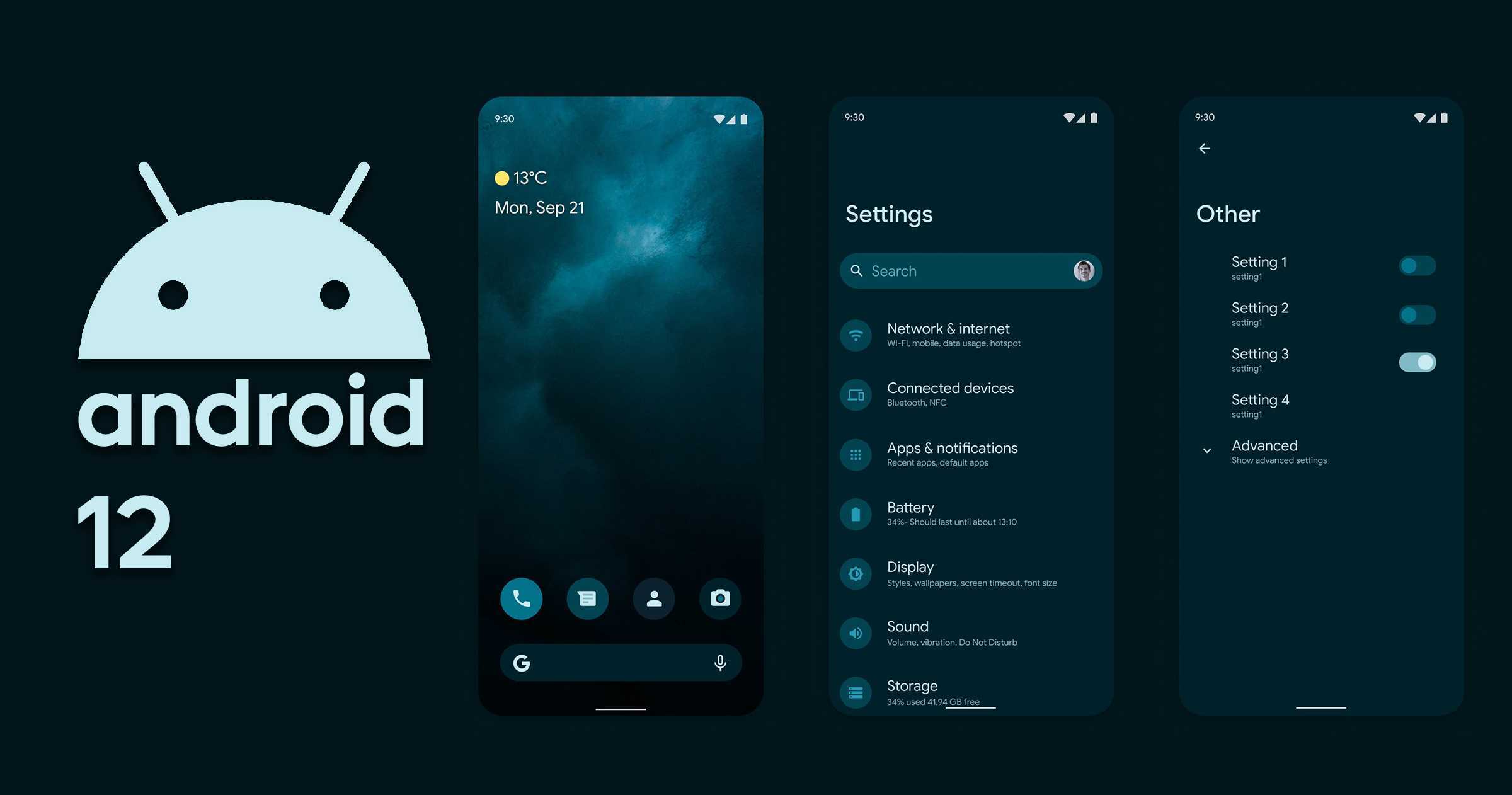This screenshot has width=1512, height=795.
Task: Open the Google Search bar
Action: click(621, 661)
